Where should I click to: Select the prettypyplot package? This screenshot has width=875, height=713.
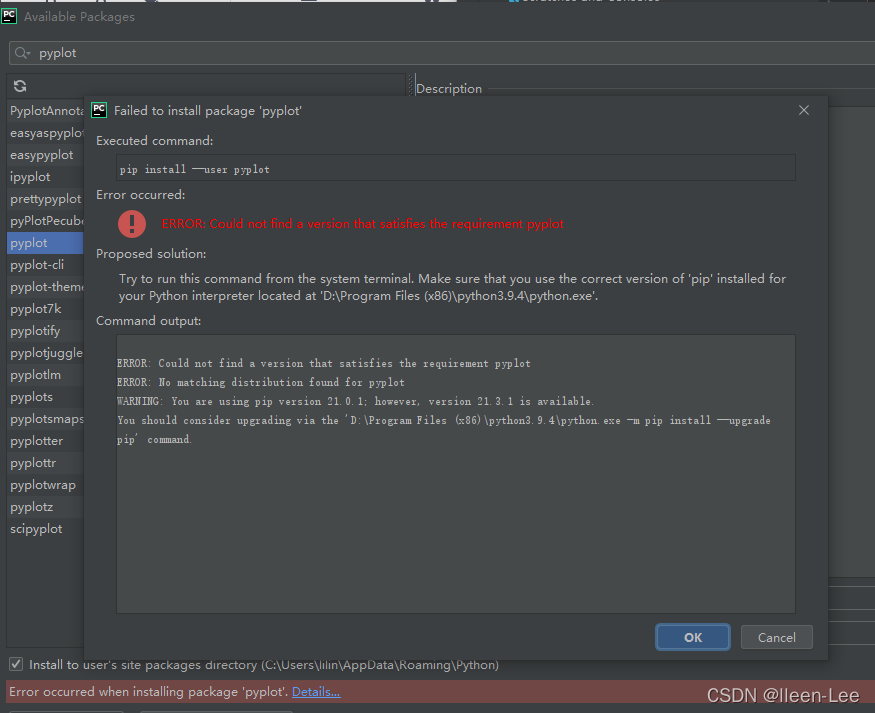click(x=42, y=198)
